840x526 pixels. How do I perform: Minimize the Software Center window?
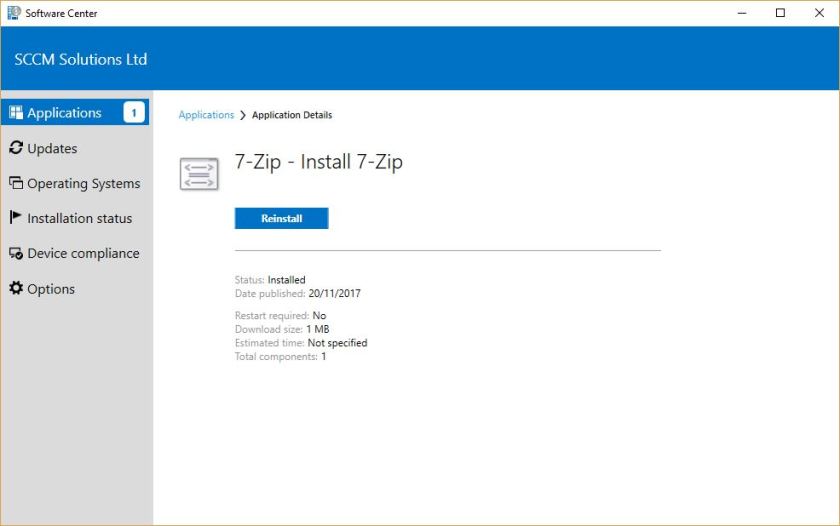[x=742, y=13]
